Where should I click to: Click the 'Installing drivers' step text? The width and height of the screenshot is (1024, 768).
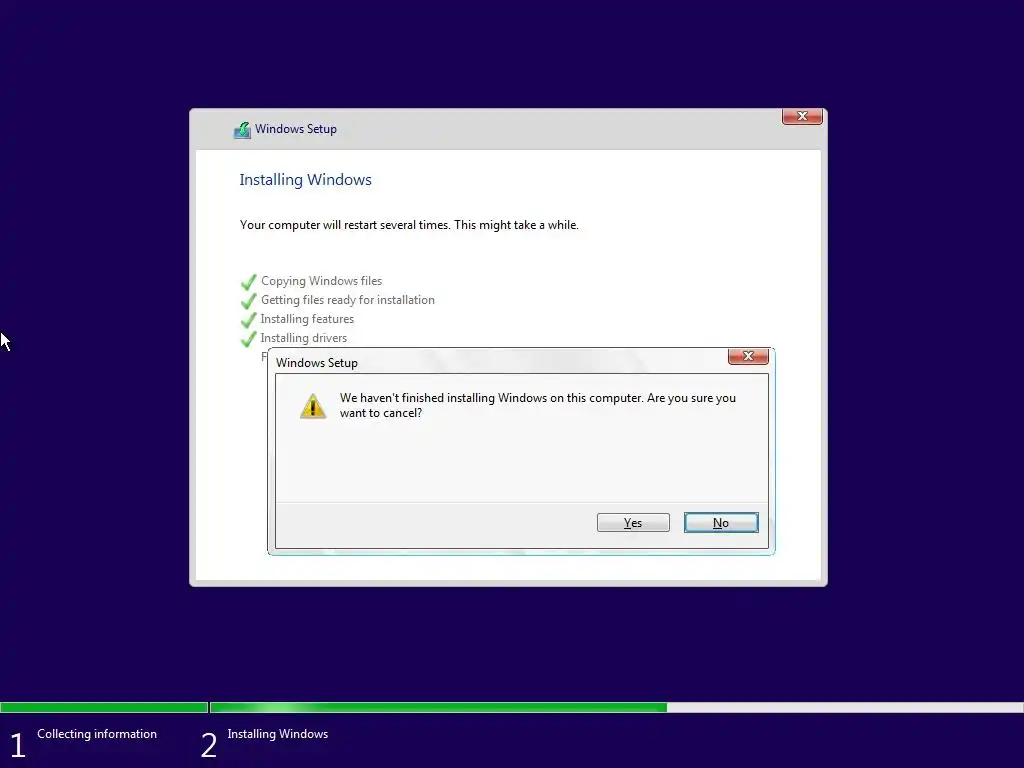point(304,338)
